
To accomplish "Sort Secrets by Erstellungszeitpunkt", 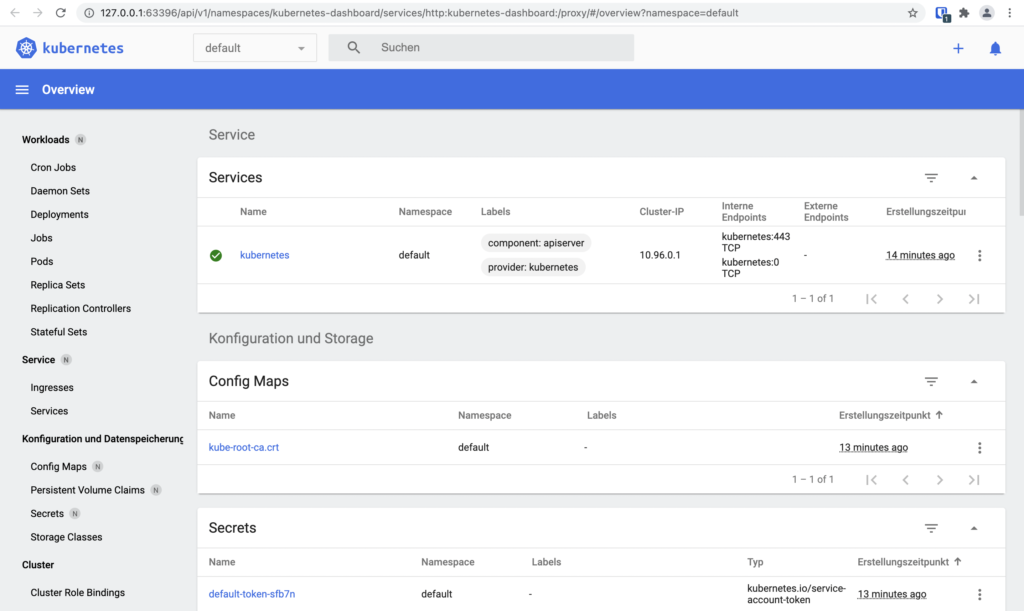I will (909, 562).
